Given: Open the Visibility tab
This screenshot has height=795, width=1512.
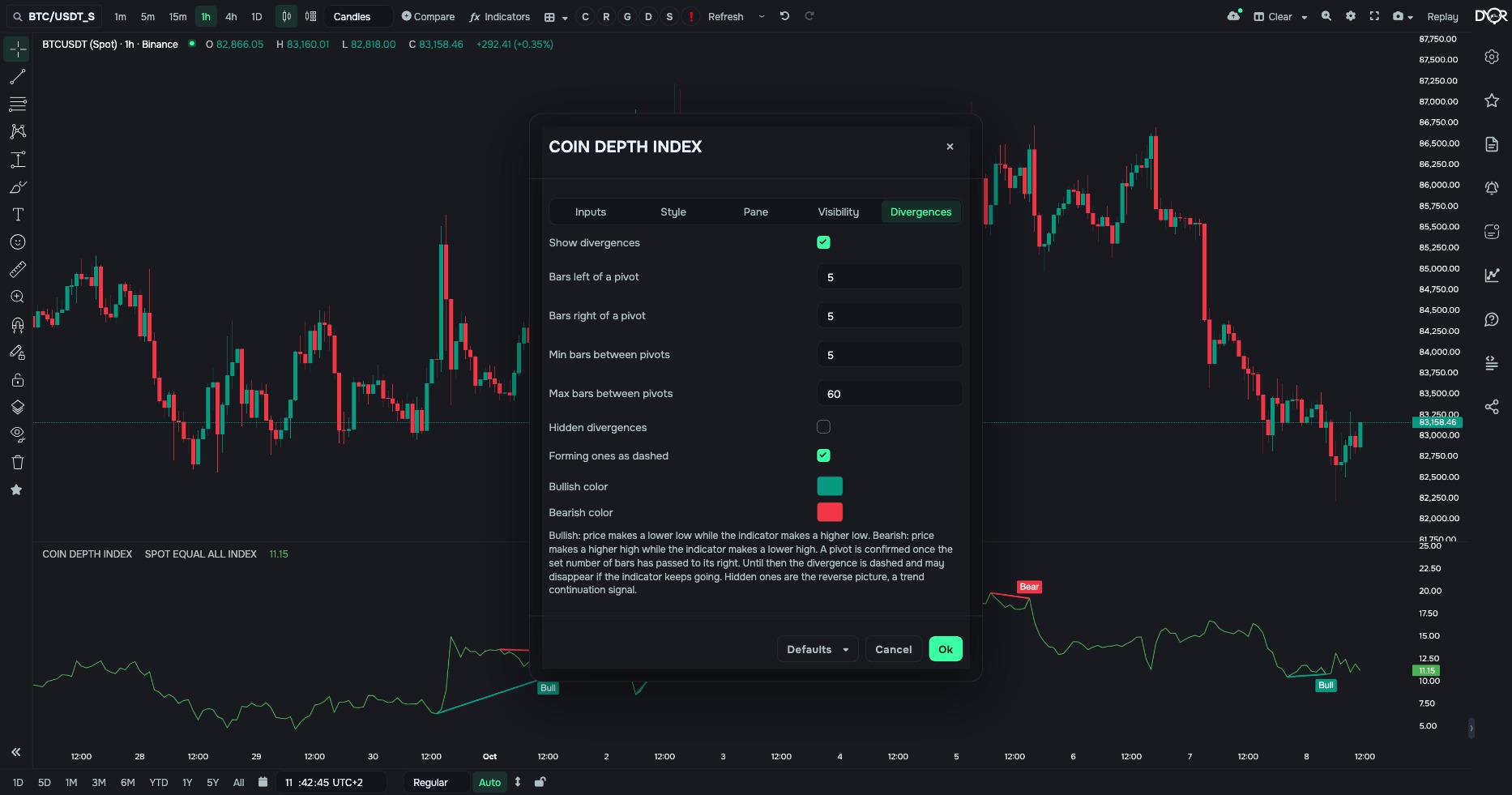Looking at the screenshot, I should click(x=839, y=212).
